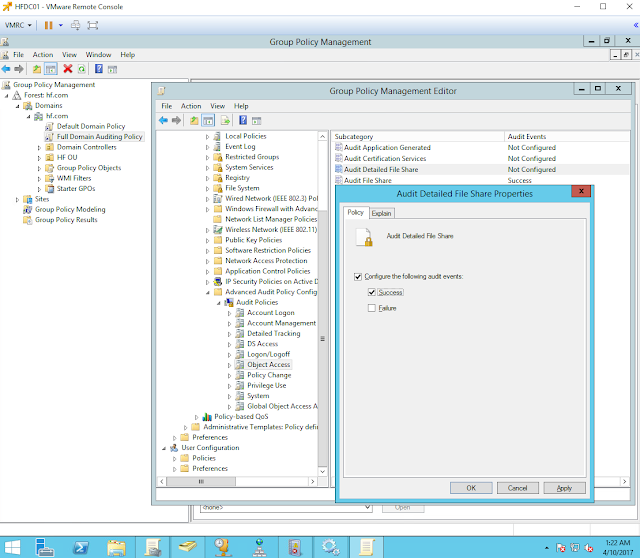Select Privilege Use audit category
The image size is (640, 558).
point(267,385)
